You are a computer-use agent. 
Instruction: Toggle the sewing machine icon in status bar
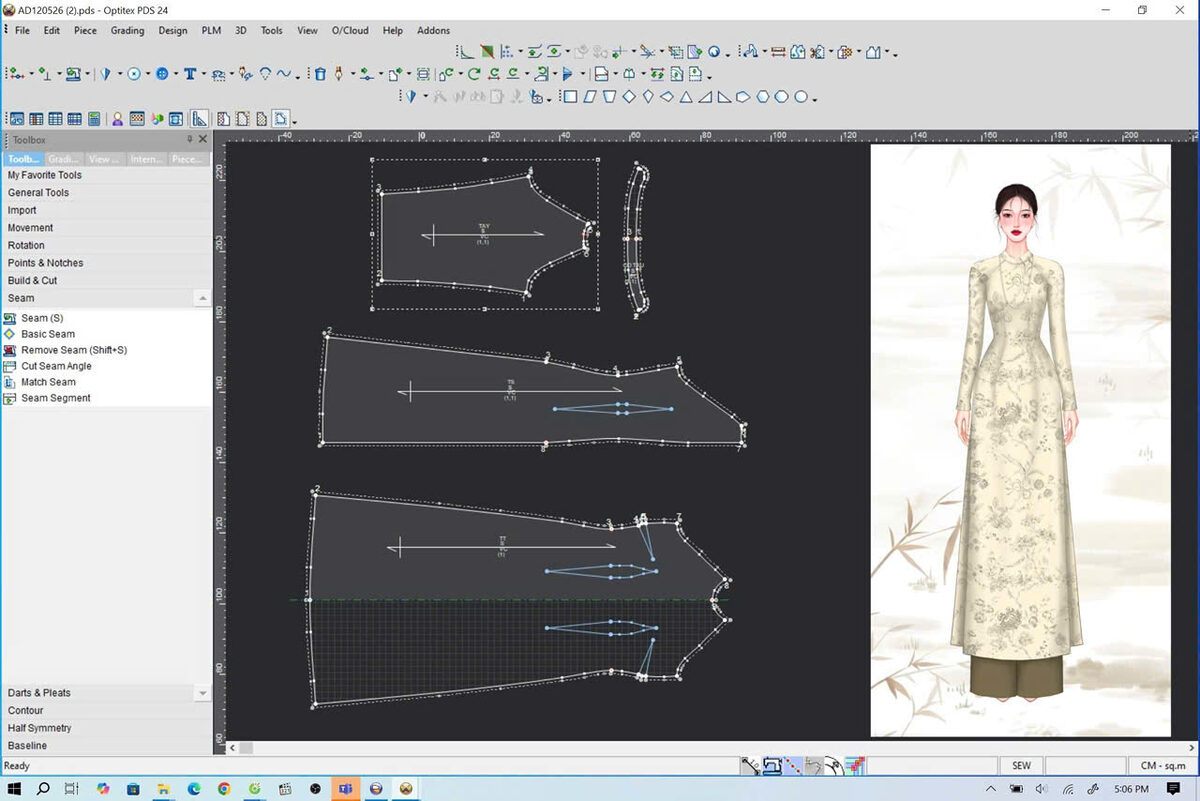tap(772, 766)
